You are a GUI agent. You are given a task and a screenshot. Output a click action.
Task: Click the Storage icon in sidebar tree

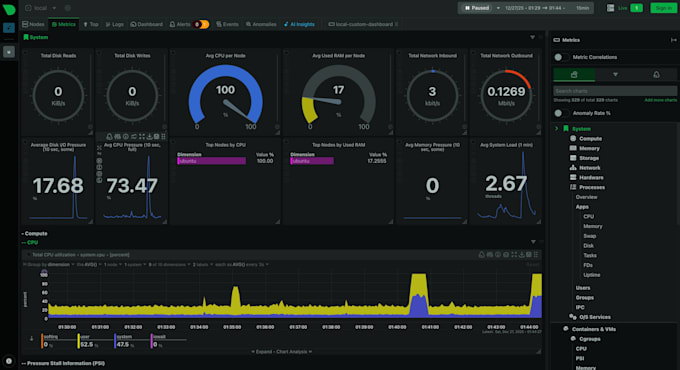coord(573,158)
